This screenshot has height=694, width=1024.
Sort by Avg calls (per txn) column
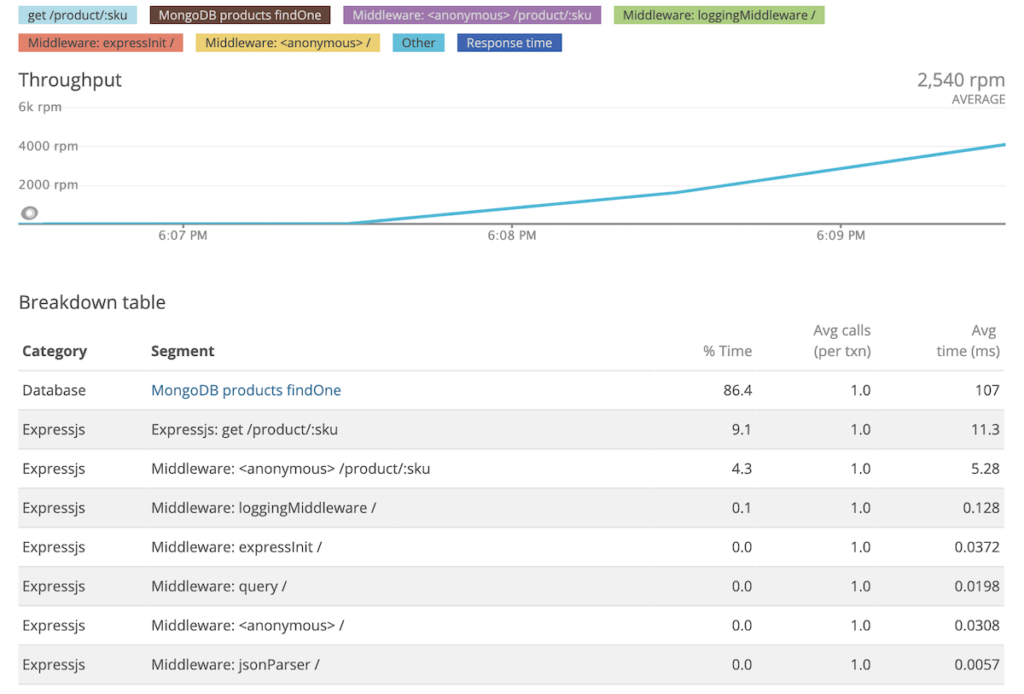point(841,341)
